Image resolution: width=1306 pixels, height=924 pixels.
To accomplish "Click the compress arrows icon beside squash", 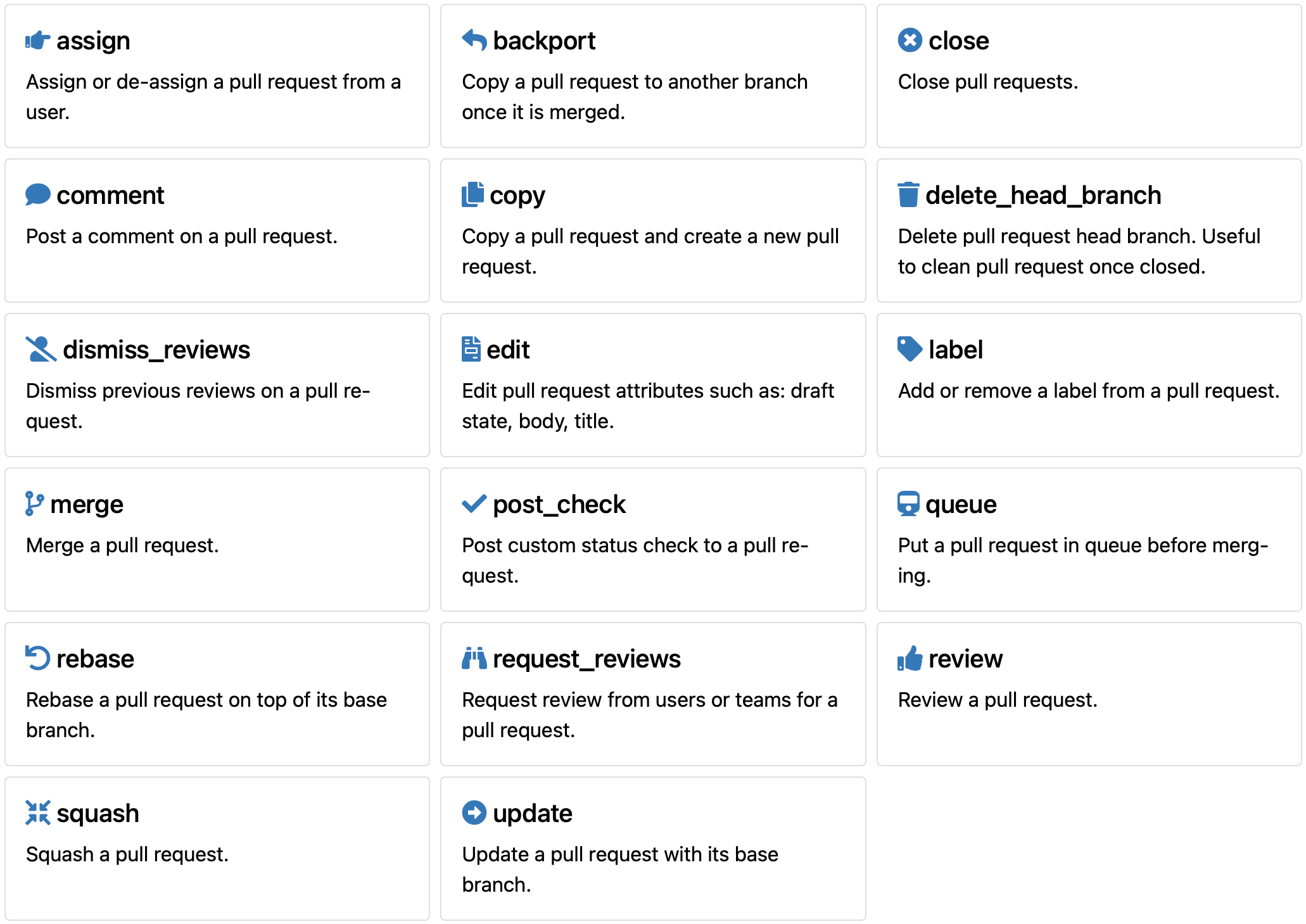I will 37,813.
